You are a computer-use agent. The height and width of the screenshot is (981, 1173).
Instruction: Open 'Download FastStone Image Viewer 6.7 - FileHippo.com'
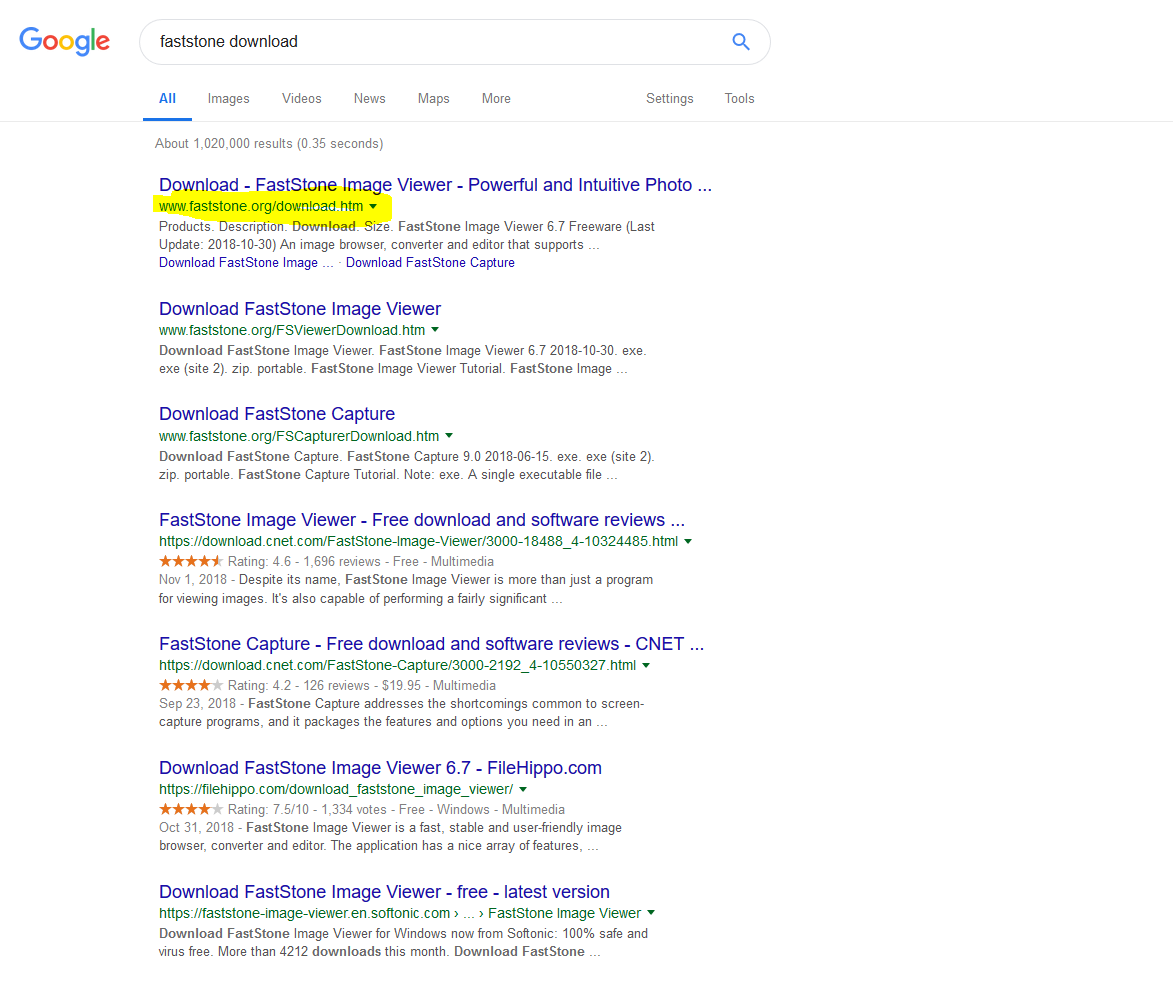(380, 768)
